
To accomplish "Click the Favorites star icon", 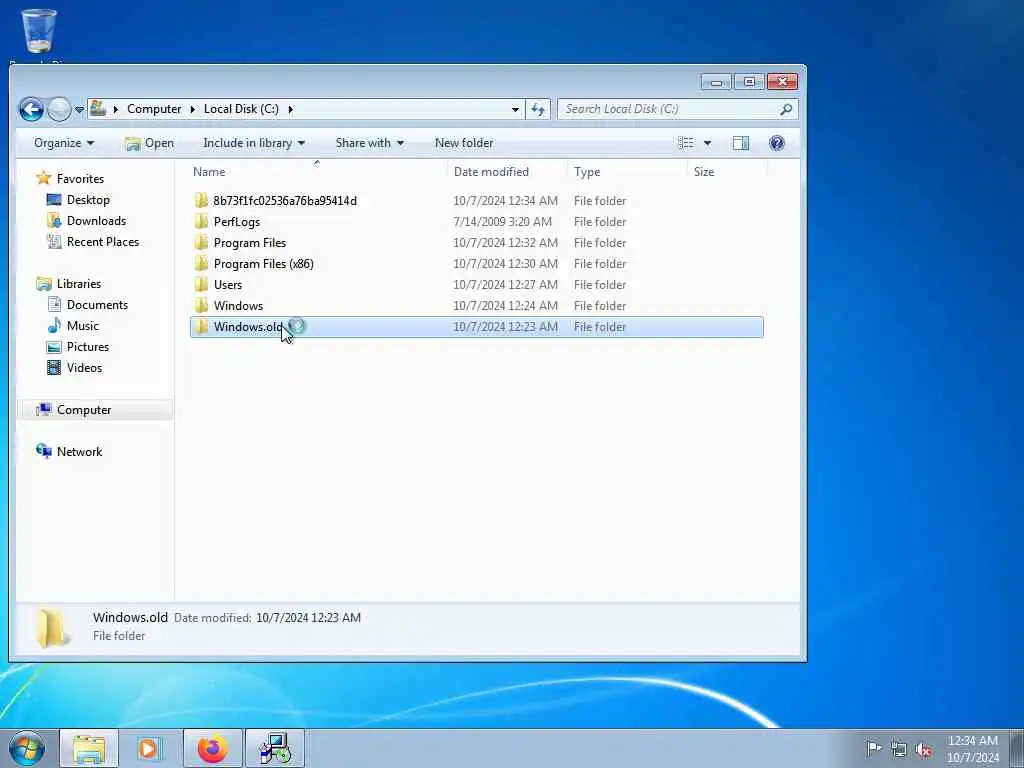I will click(x=44, y=178).
